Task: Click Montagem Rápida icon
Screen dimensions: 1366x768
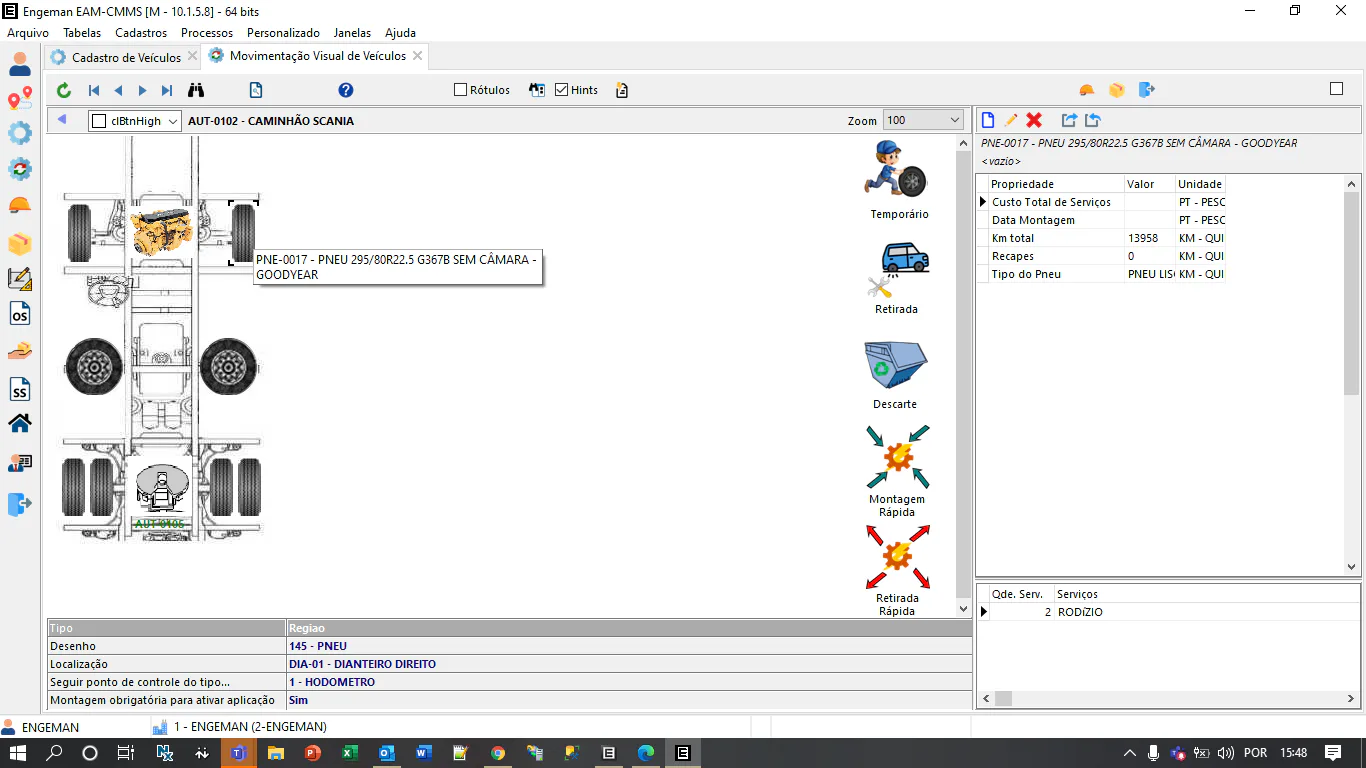Action: coord(897,457)
